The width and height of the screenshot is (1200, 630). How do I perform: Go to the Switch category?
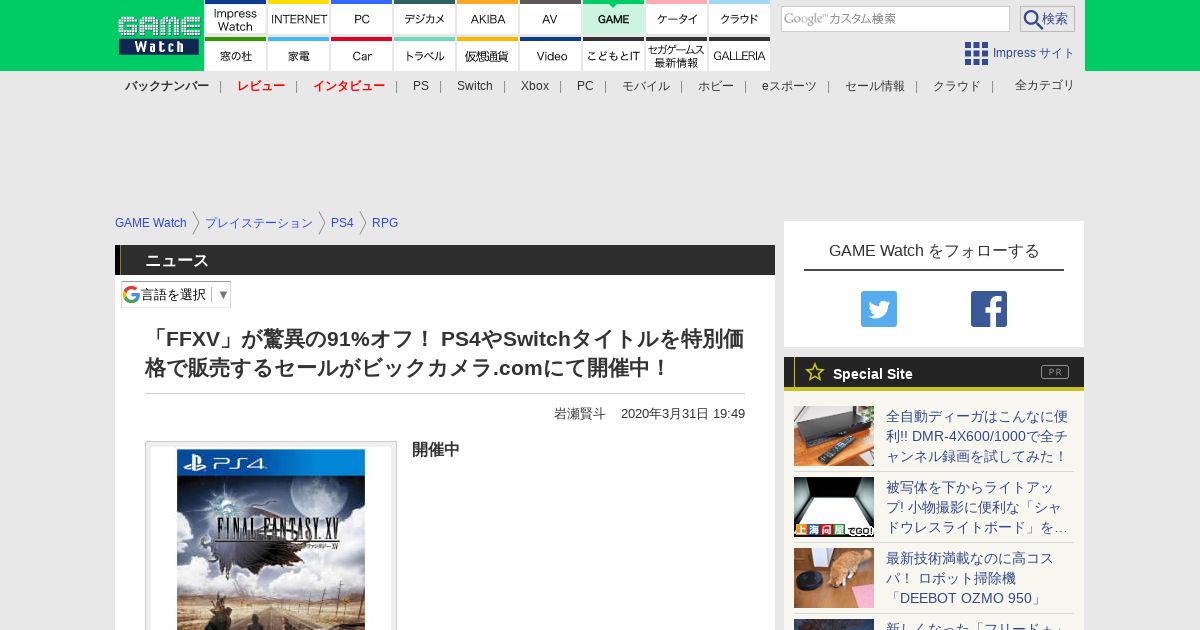(x=475, y=86)
